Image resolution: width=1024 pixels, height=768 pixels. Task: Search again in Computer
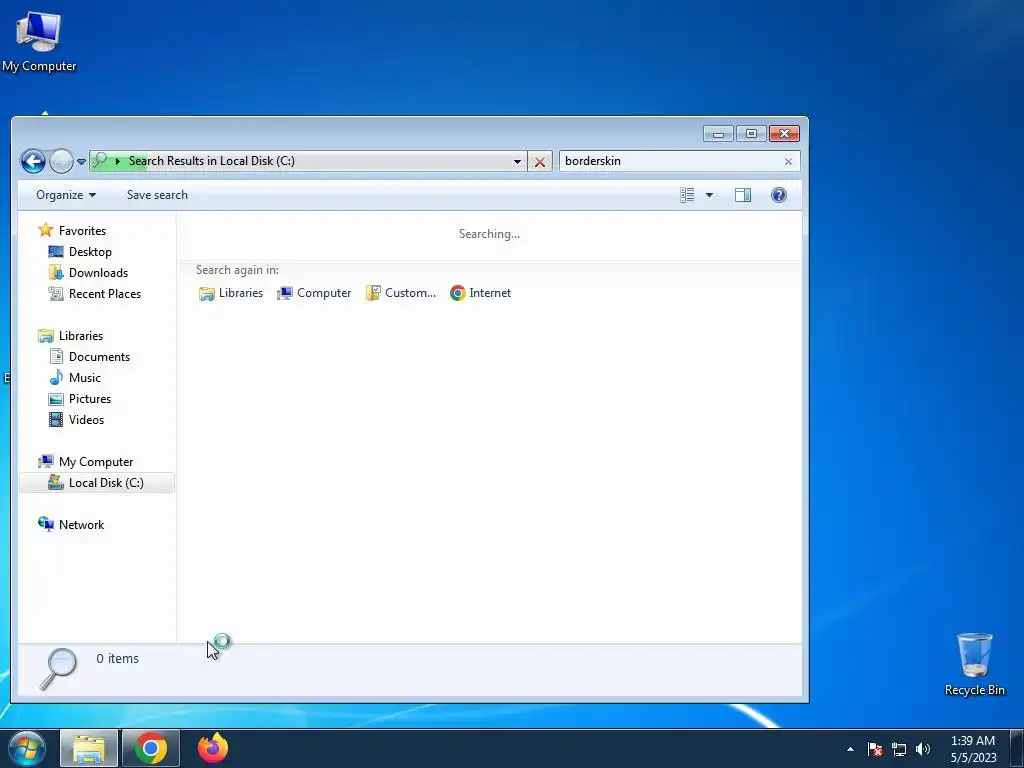[315, 293]
